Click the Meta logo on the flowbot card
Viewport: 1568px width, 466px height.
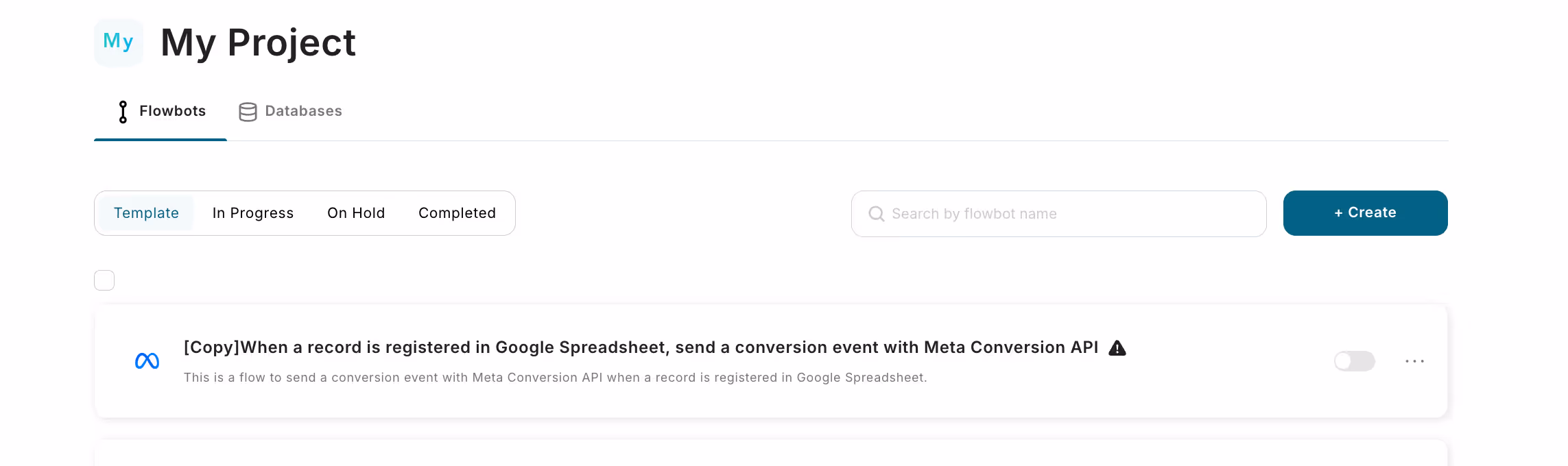click(x=147, y=361)
